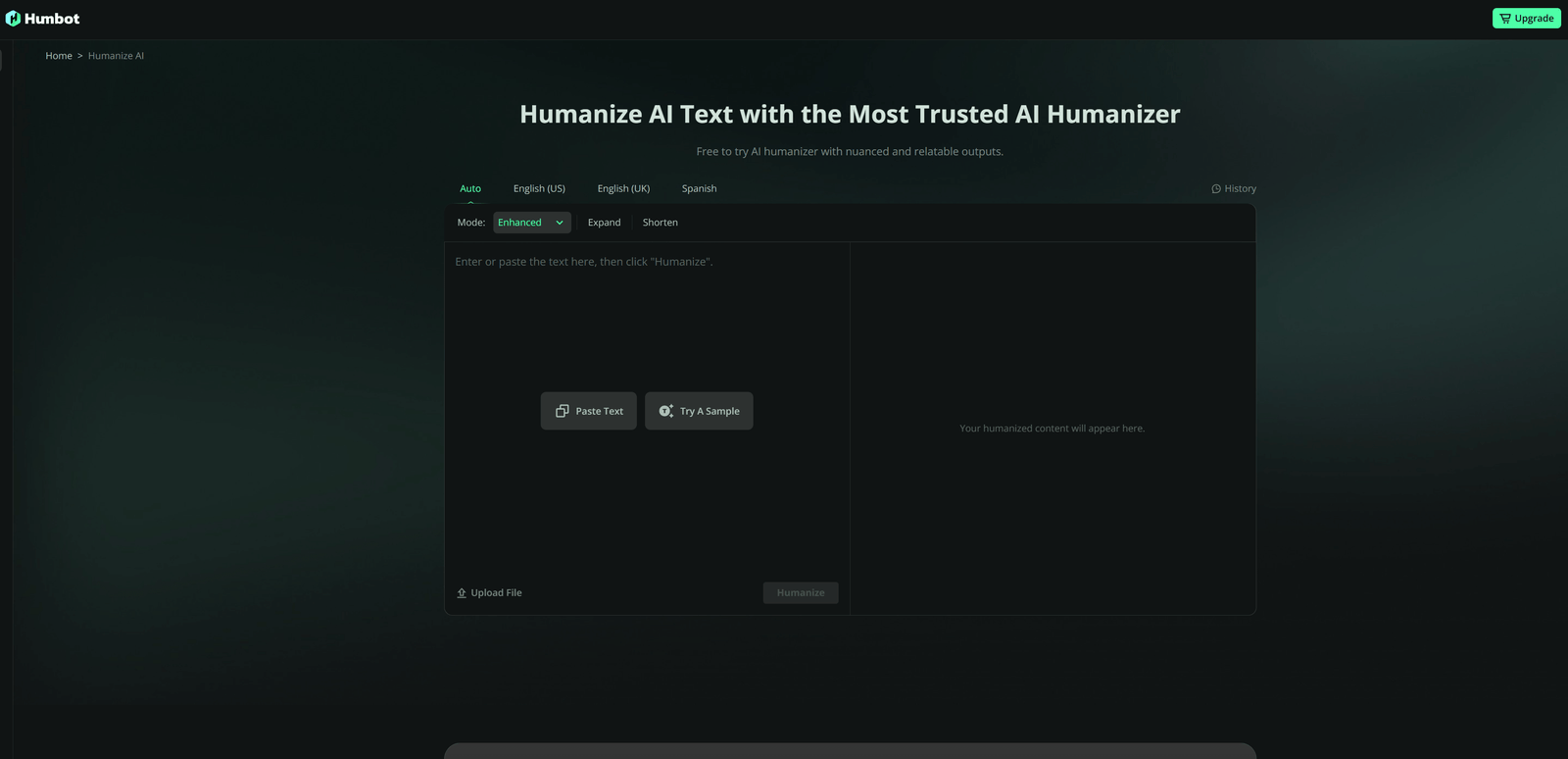Choose the Expand option
The height and width of the screenshot is (759, 1568).
[x=604, y=223]
